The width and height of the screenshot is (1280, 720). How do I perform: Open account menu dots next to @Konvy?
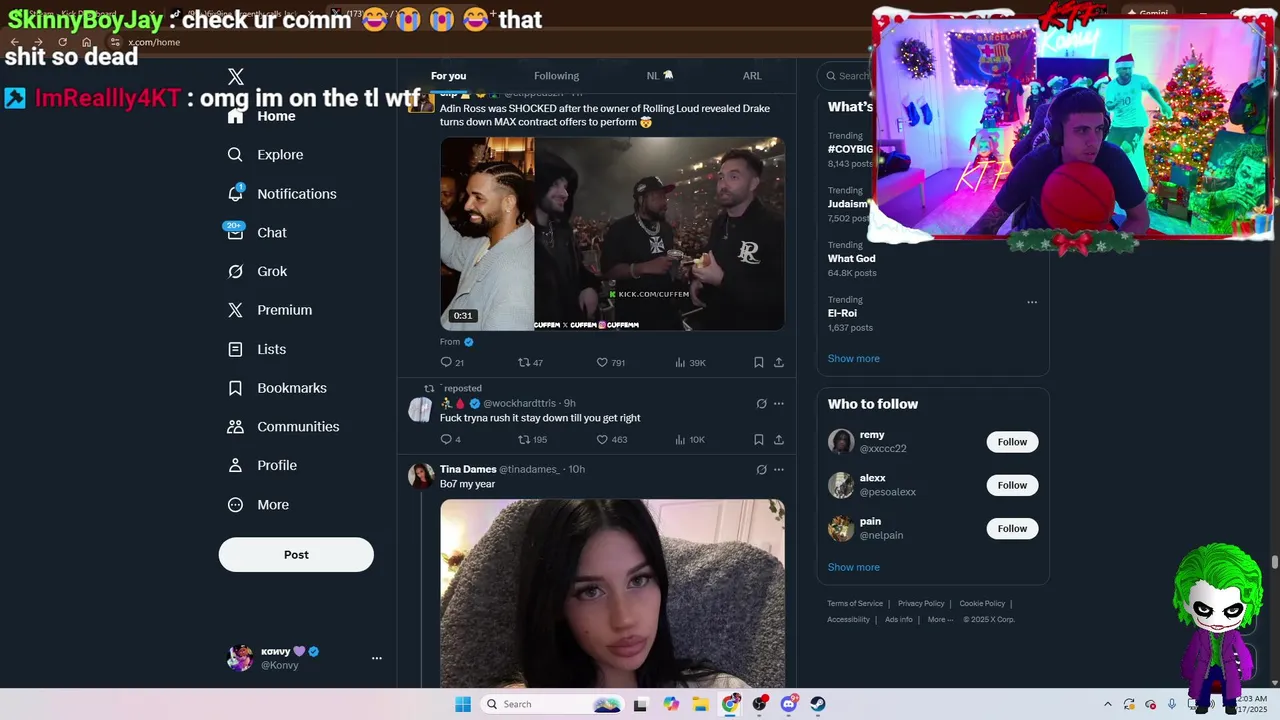pos(377,658)
